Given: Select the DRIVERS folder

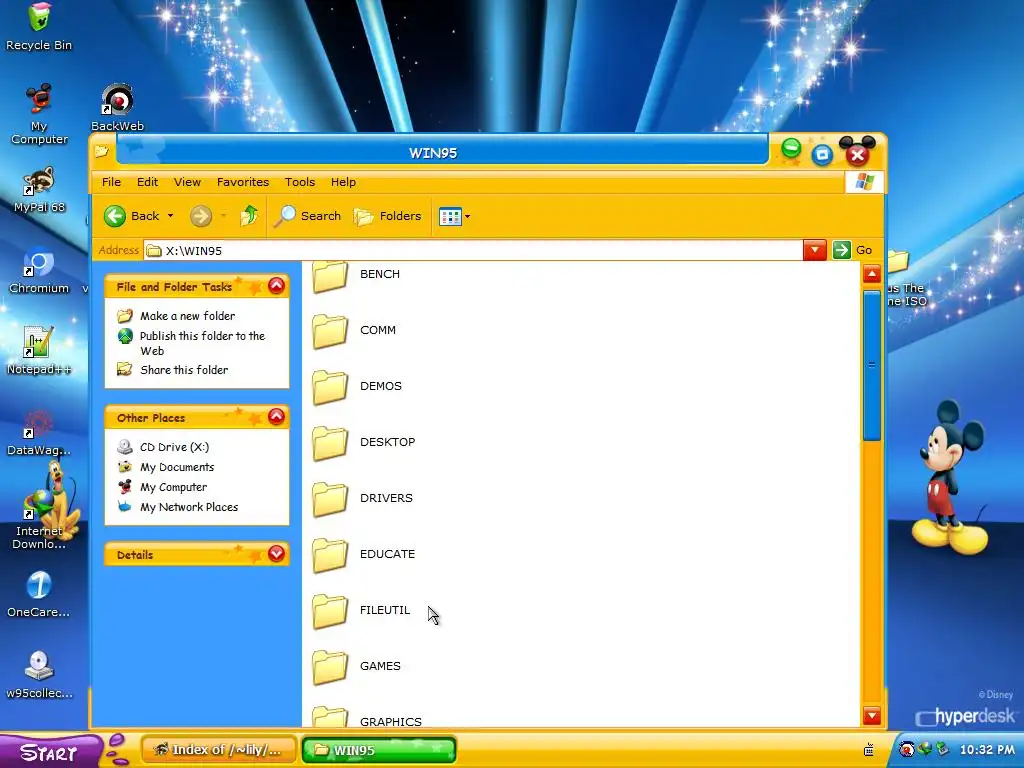Looking at the screenshot, I should (x=362, y=499).
